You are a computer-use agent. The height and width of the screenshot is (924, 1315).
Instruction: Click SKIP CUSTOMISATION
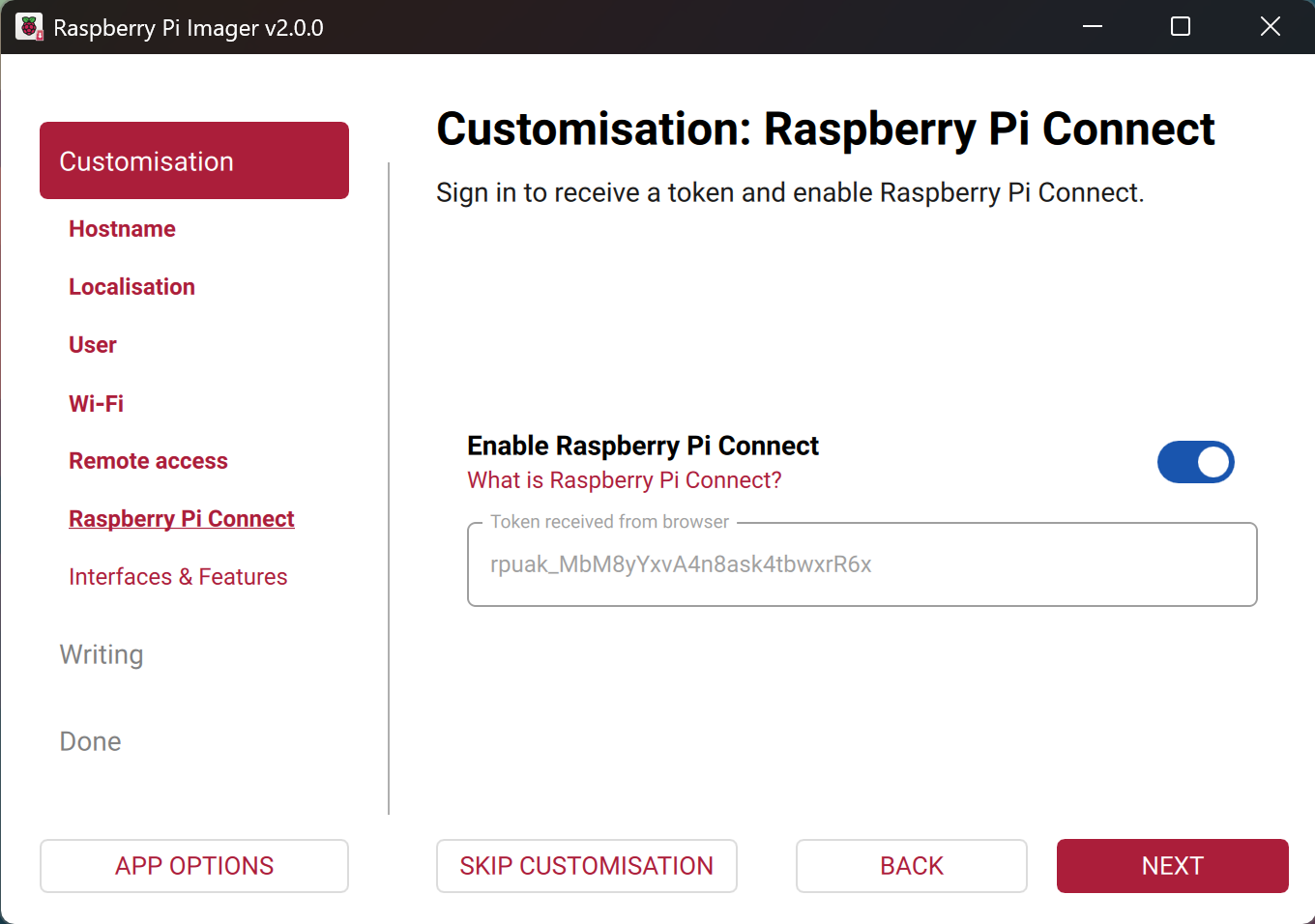click(586, 866)
